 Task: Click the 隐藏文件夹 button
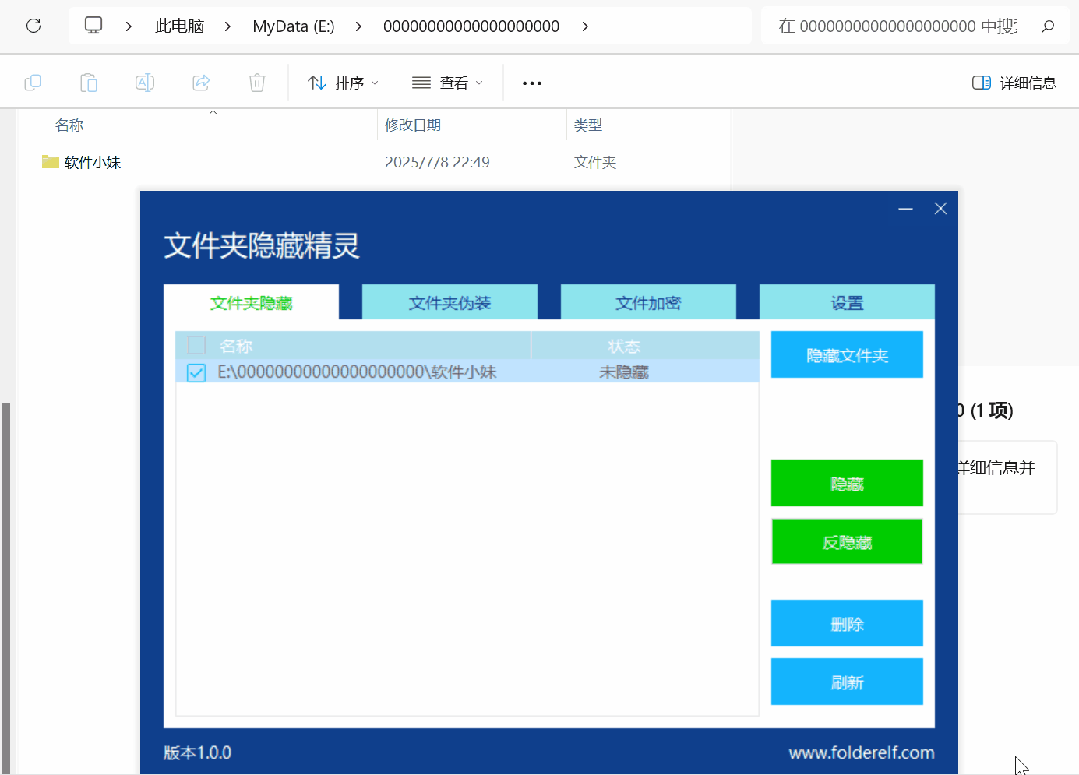click(846, 354)
